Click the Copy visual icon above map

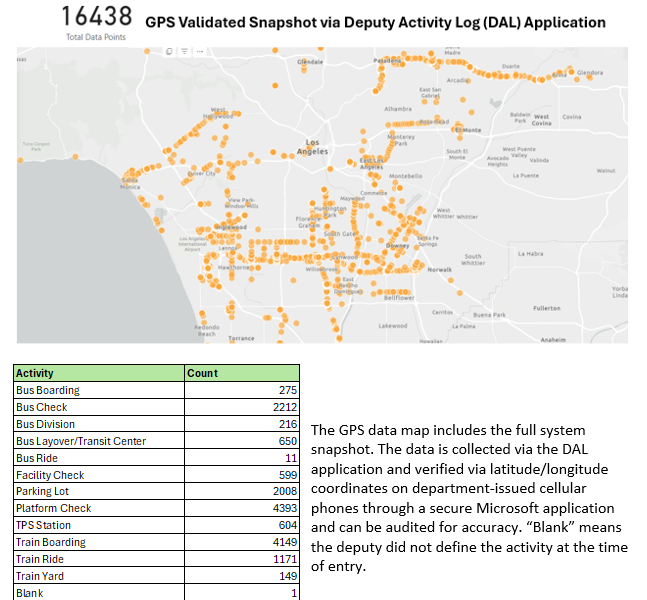pos(169,50)
